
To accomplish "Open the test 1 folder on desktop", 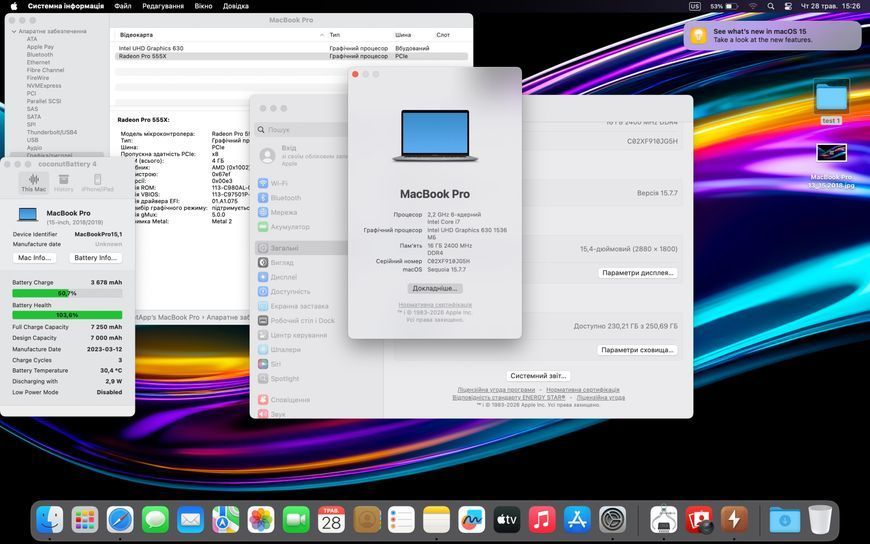I will [831, 102].
